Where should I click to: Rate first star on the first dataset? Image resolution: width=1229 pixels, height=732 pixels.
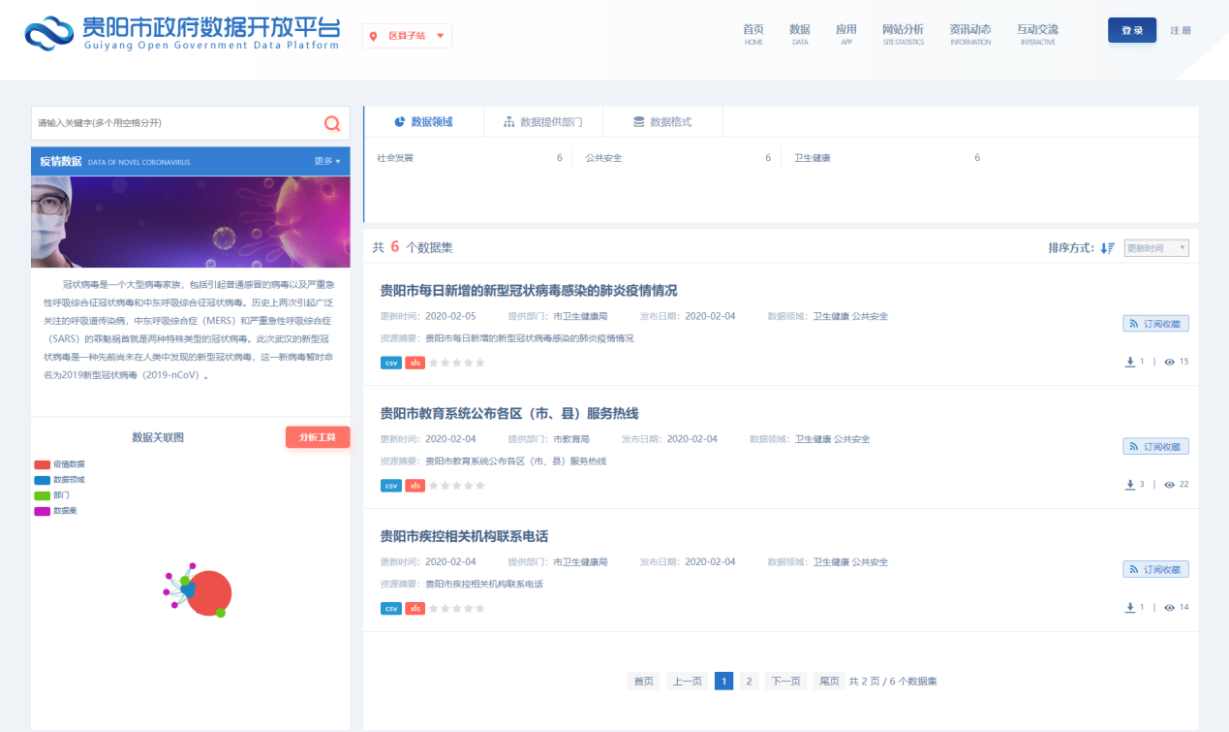click(432, 362)
